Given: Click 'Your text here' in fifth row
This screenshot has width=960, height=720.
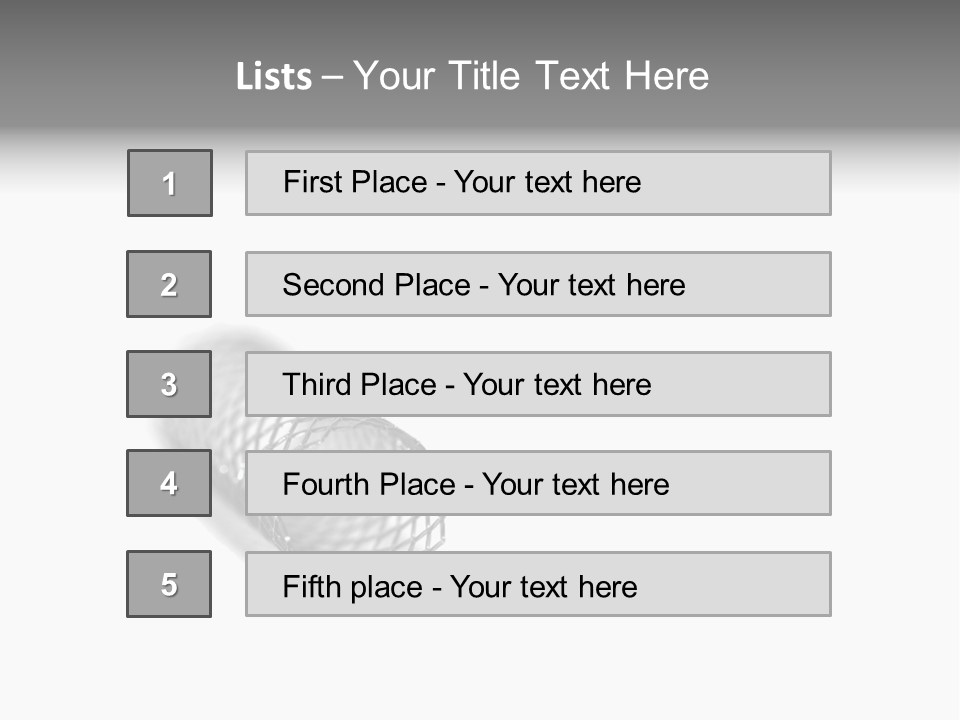Looking at the screenshot, I should coord(543,587).
